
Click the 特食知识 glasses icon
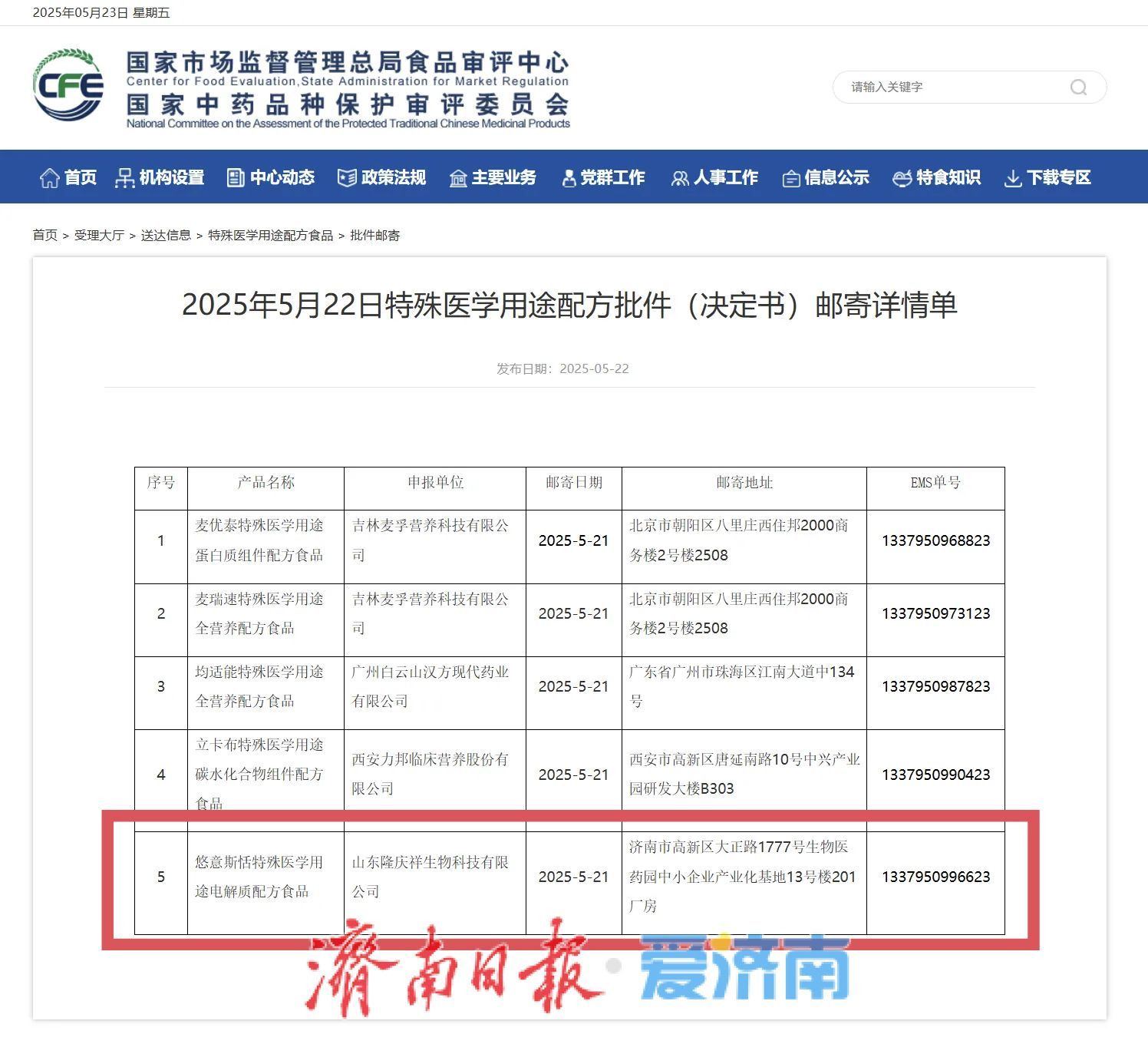902,177
